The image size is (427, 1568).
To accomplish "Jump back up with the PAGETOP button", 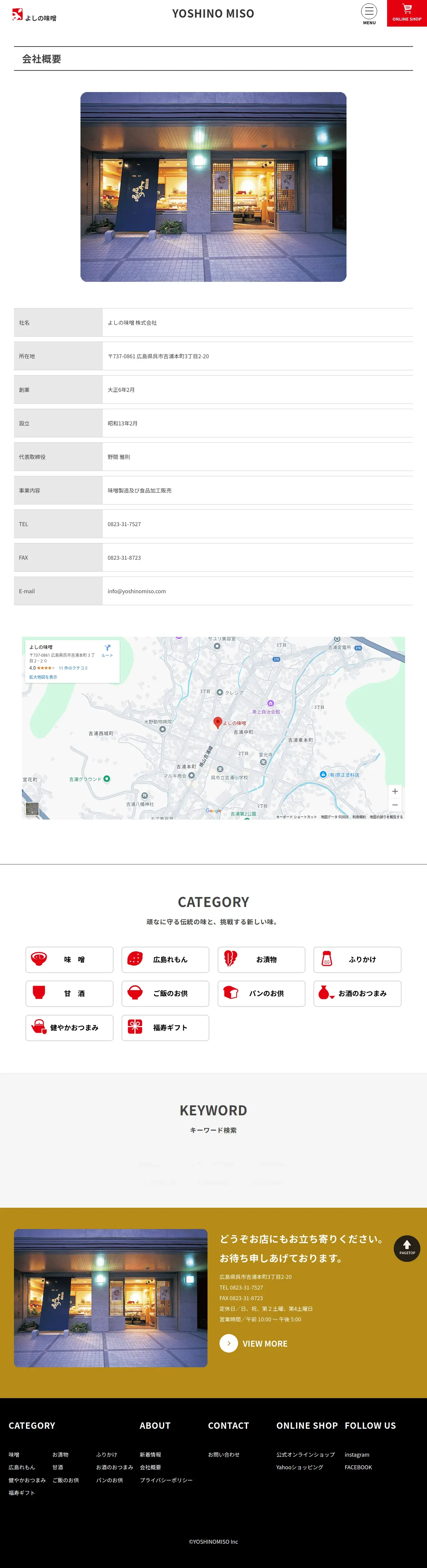I will pyautogui.click(x=407, y=1248).
